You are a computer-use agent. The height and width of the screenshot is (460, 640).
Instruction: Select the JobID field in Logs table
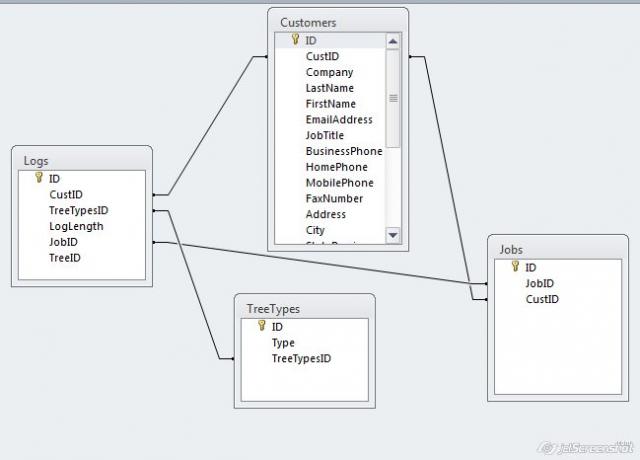tap(82, 242)
